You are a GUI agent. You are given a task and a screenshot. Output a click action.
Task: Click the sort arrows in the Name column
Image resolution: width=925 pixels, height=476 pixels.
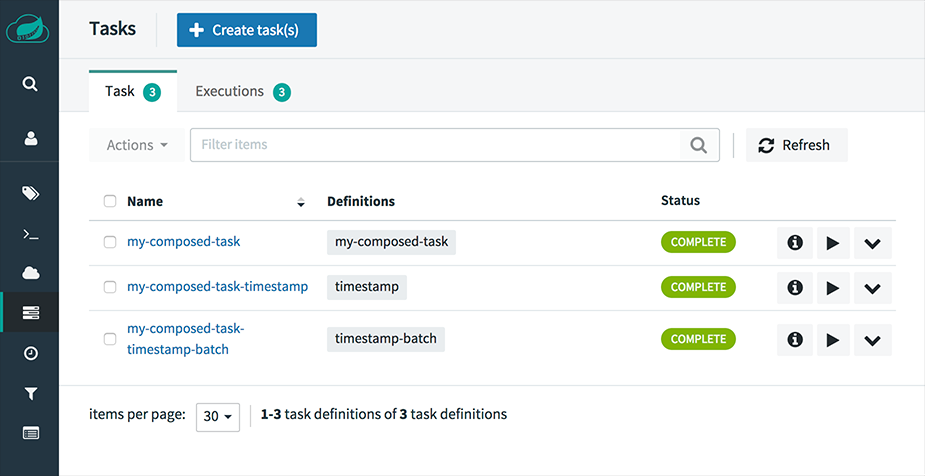(301, 202)
